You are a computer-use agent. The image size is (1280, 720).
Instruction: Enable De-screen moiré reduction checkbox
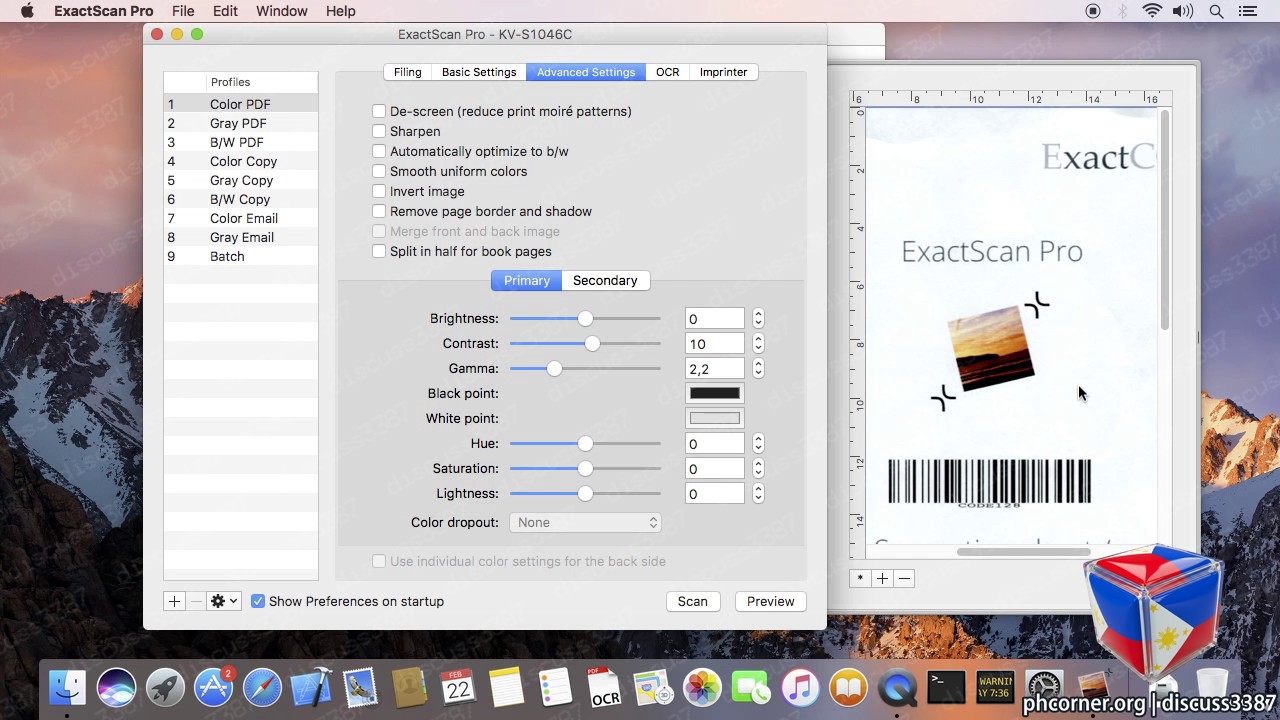pyautogui.click(x=379, y=111)
